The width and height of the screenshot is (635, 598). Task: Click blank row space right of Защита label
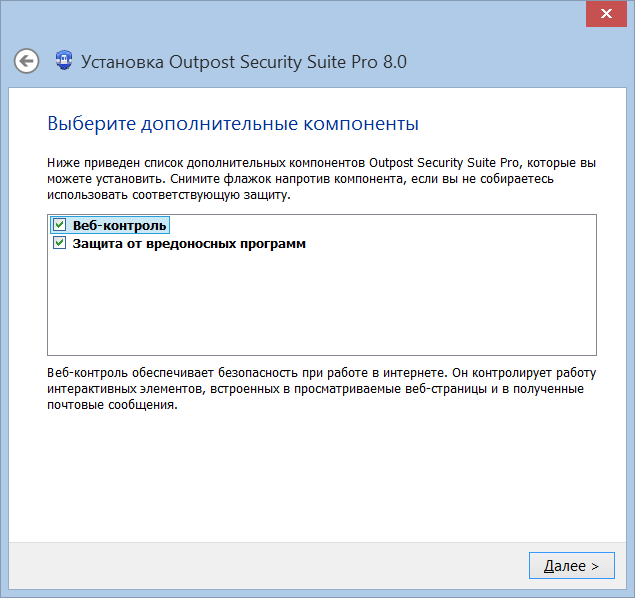(450, 243)
